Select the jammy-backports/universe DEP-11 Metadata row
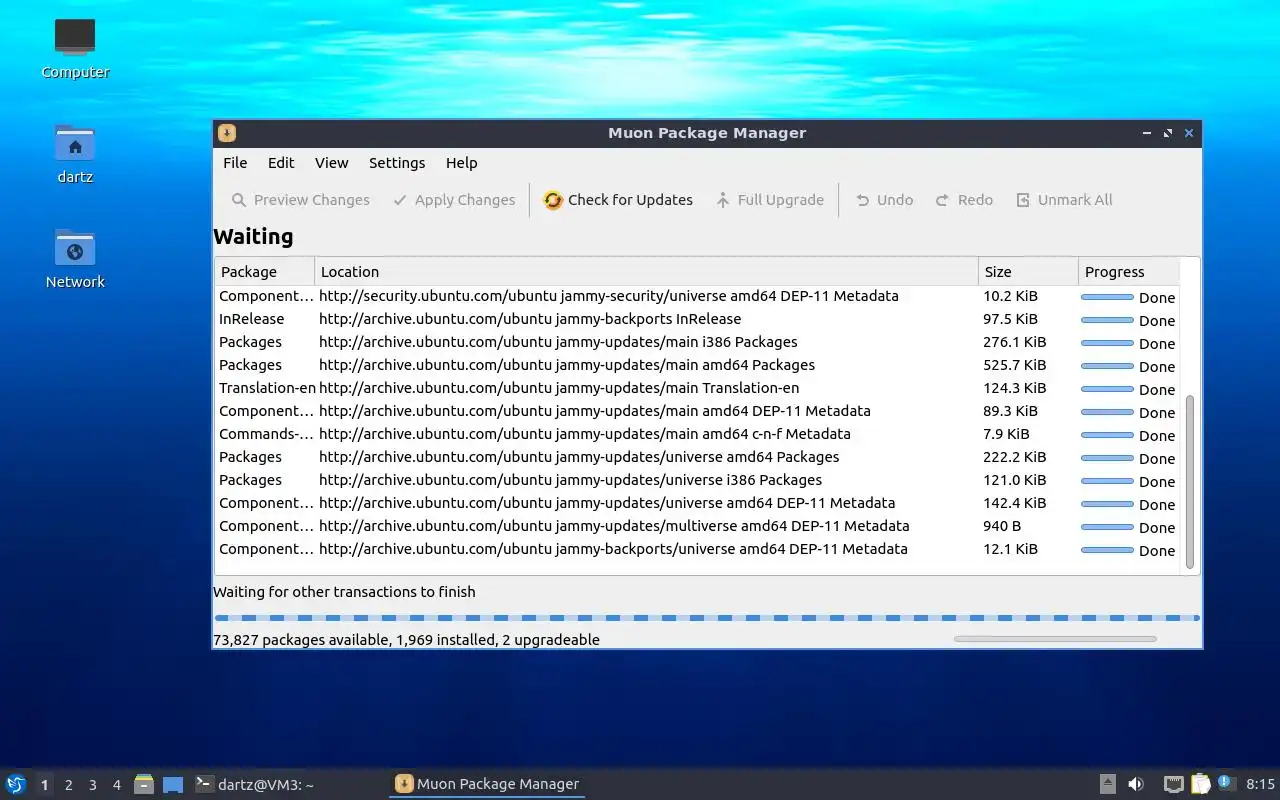The width and height of the screenshot is (1280, 800). click(x=697, y=549)
